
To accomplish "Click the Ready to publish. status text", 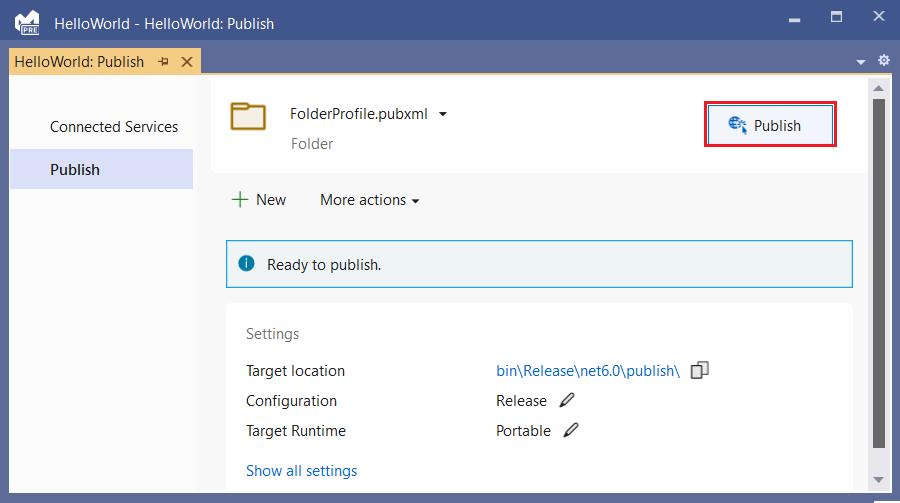I will (x=324, y=265).
